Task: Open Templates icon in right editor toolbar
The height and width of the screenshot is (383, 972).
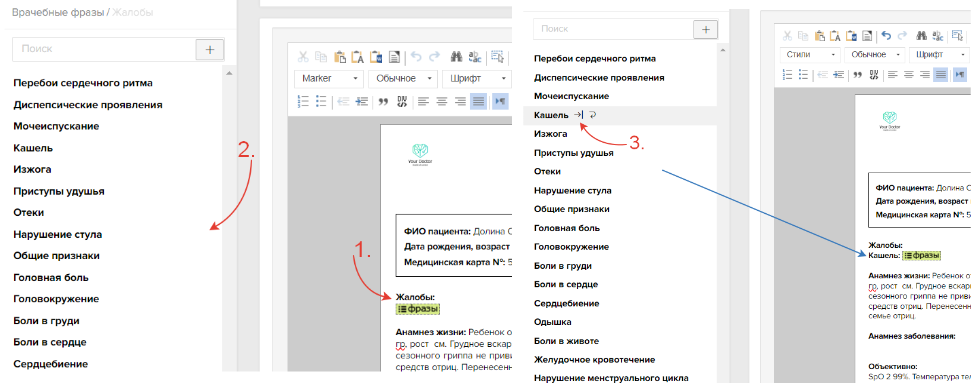Action: tap(868, 36)
